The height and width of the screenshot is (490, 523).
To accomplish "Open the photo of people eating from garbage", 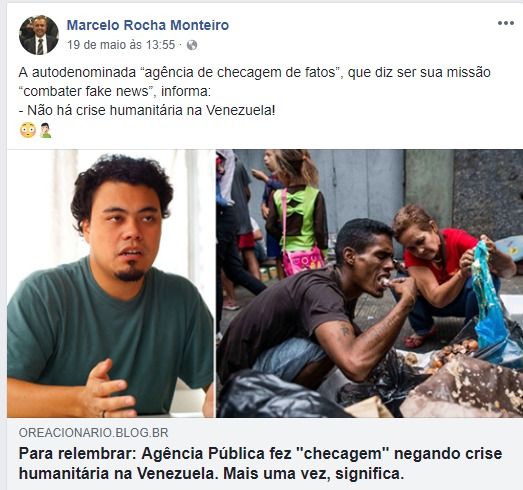I will [x=369, y=283].
